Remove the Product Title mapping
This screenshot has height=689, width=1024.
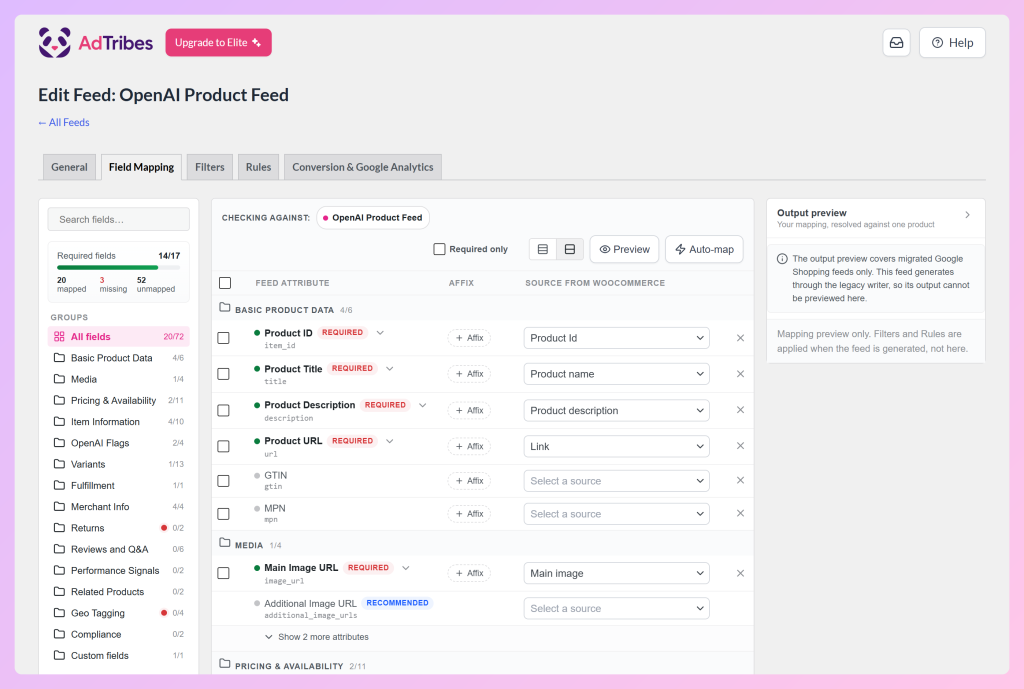tap(740, 374)
